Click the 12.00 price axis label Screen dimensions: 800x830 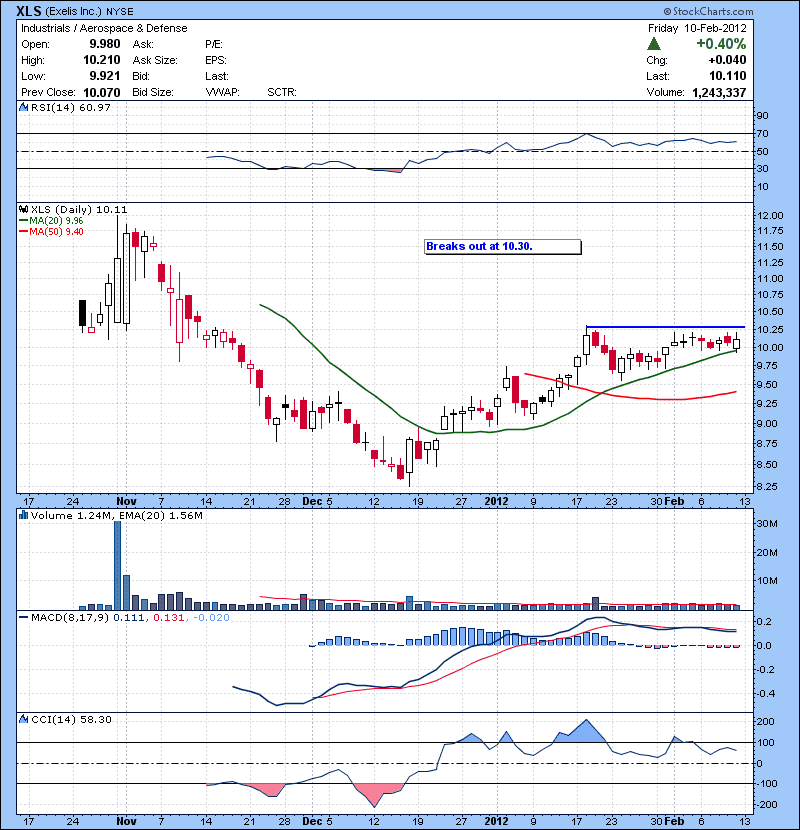click(770, 215)
